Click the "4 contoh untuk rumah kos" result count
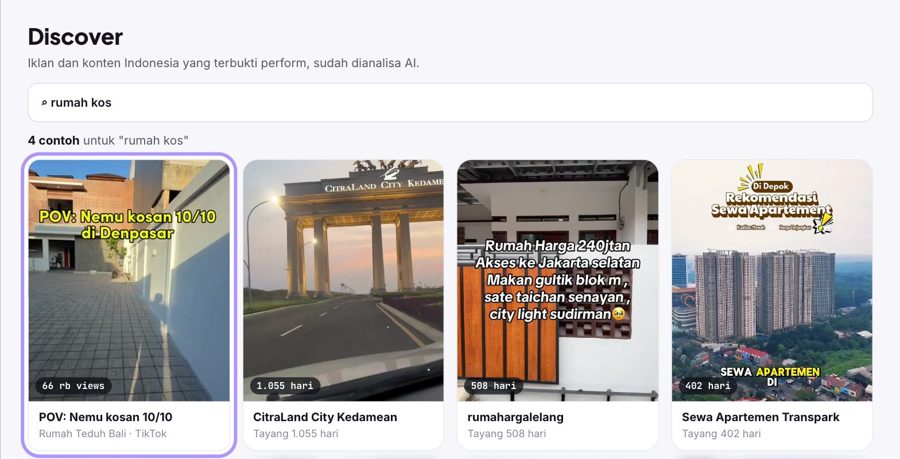 point(108,140)
